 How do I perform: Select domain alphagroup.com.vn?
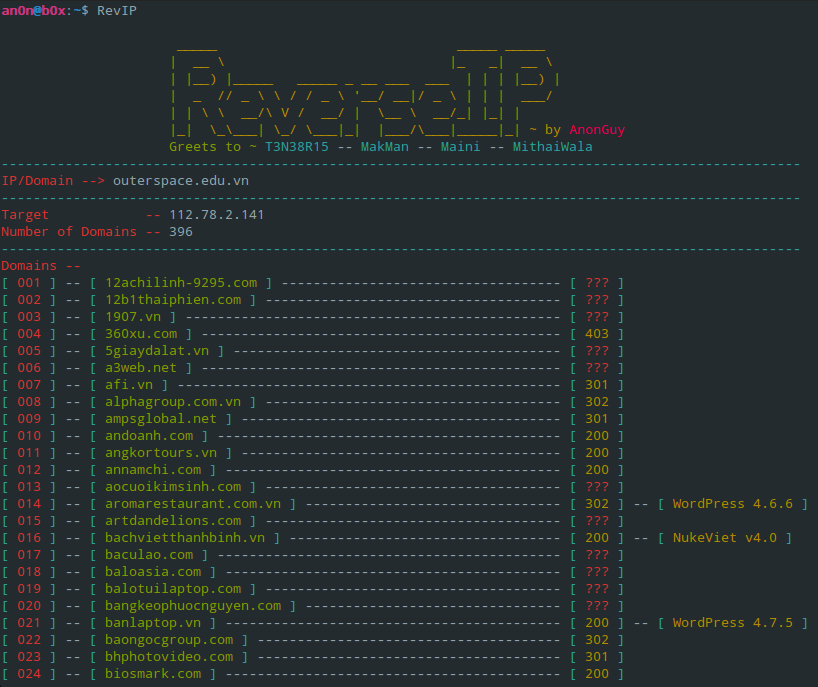173,402
